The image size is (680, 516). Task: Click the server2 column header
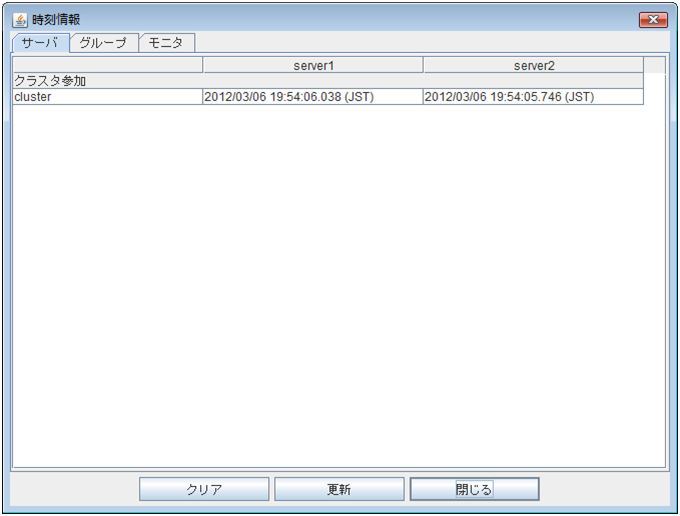[533, 65]
